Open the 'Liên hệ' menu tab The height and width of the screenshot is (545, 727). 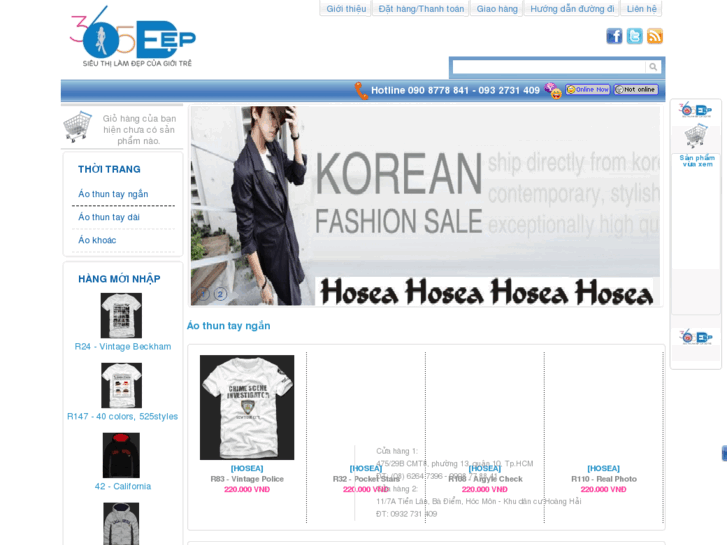click(x=642, y=9)
